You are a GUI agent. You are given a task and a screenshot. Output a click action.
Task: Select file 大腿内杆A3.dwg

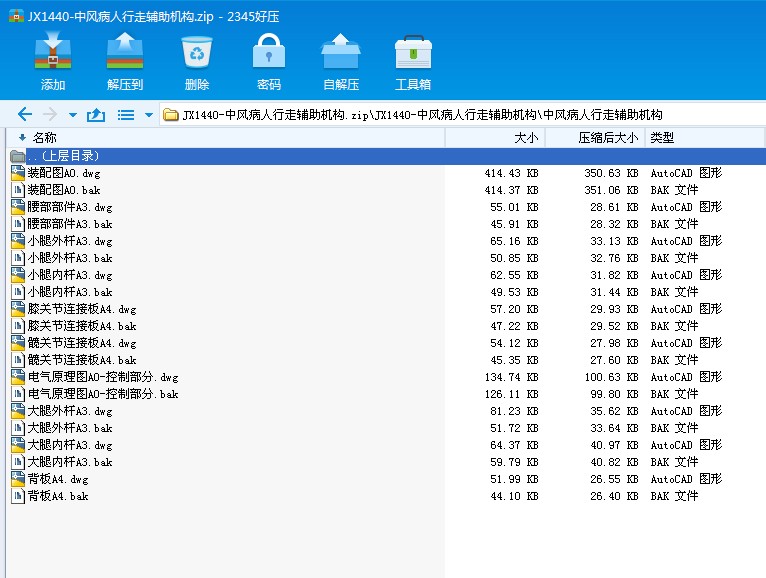(x=70, y=445)
